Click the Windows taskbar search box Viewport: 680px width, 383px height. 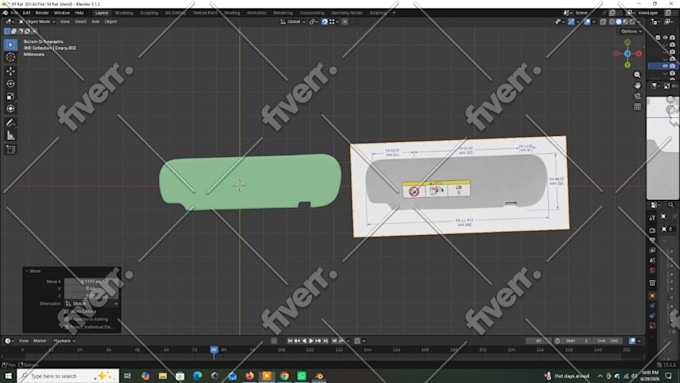coord(69,376)
